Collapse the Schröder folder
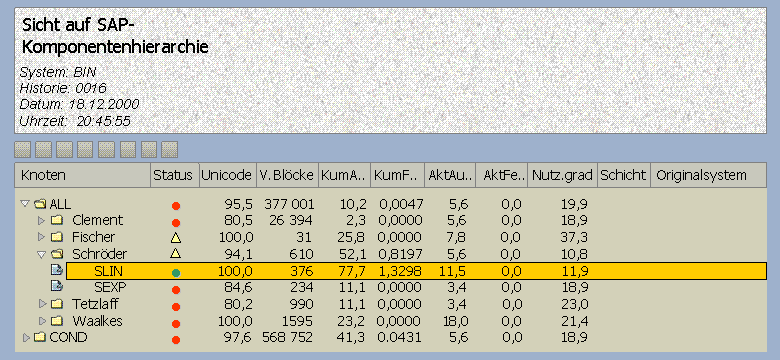Viewport: 780px width, 360px height. tap(42, 254)
